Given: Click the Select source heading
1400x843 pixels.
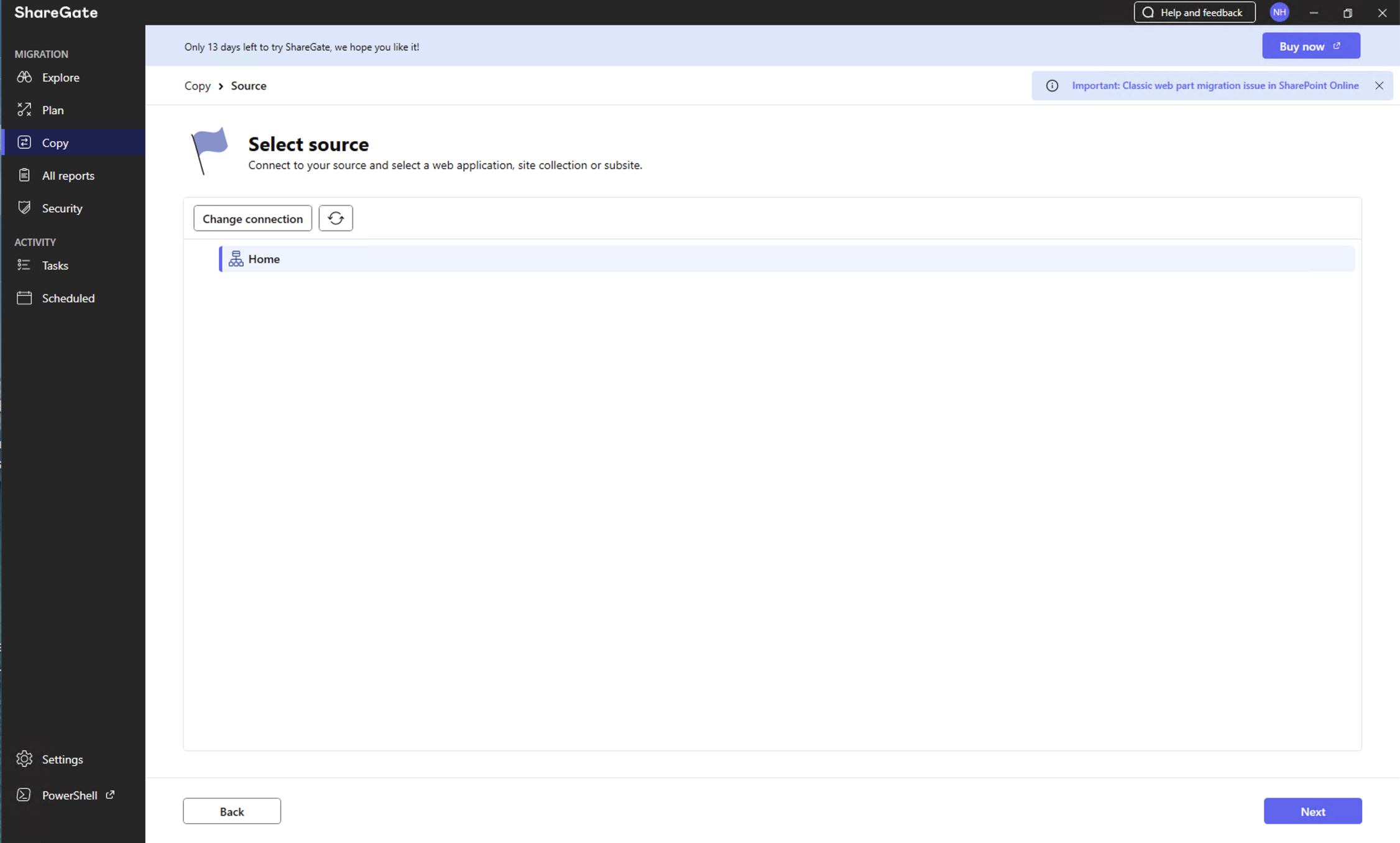Looking at the screenshot, I should click(x=308, y=144).
